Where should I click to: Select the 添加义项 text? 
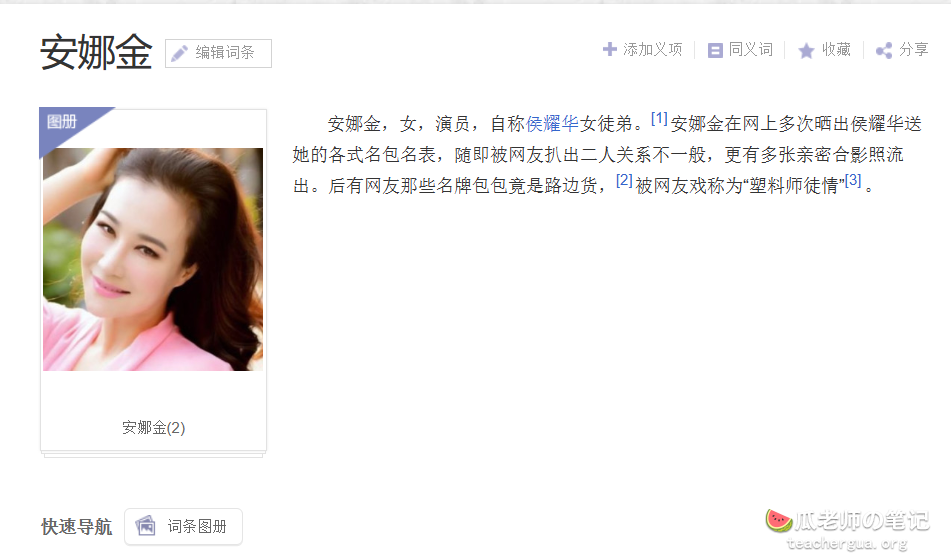pos(653,49)
